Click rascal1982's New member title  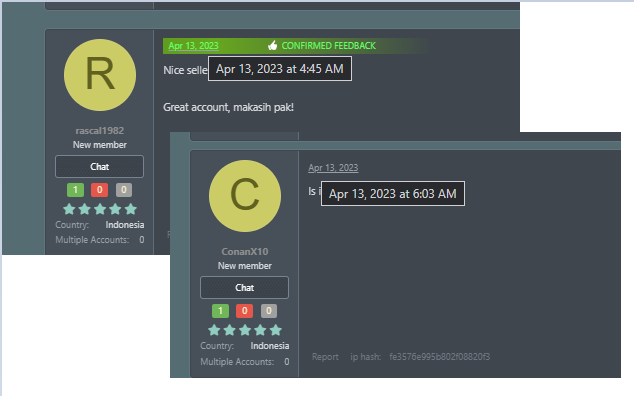(x=99, y=145)
